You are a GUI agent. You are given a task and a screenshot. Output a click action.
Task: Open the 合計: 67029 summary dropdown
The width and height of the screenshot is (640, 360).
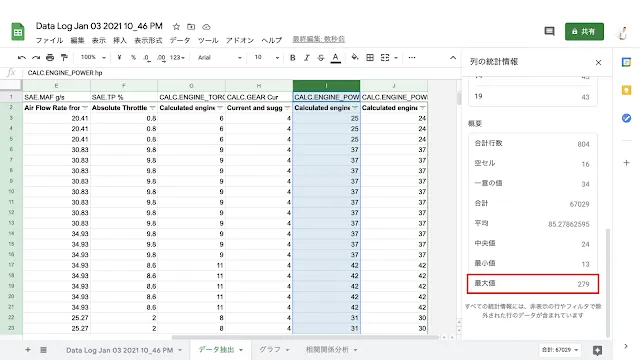pyautogui.click(x=560, y=350)
